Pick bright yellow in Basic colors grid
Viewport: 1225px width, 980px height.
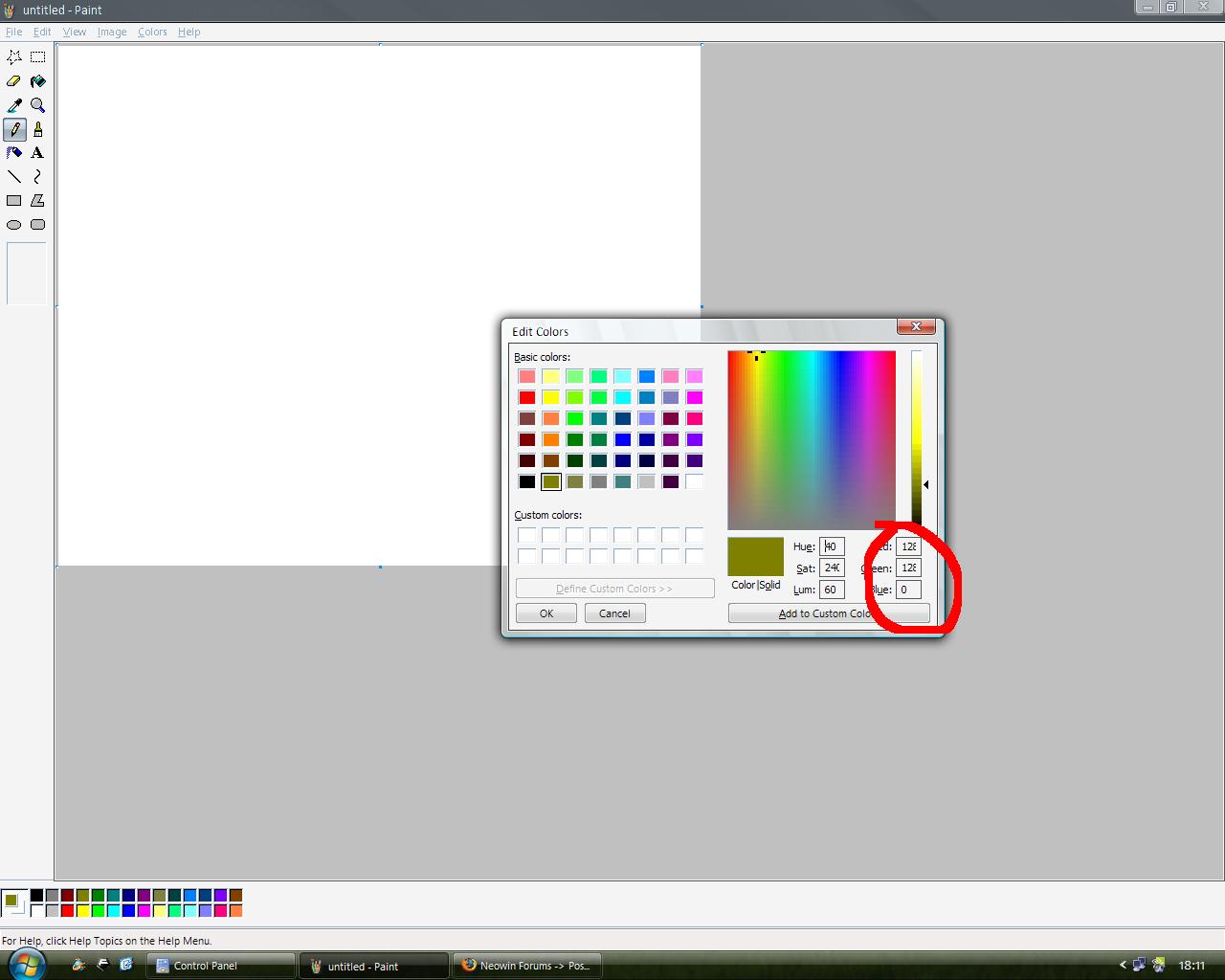pos(551,397)
